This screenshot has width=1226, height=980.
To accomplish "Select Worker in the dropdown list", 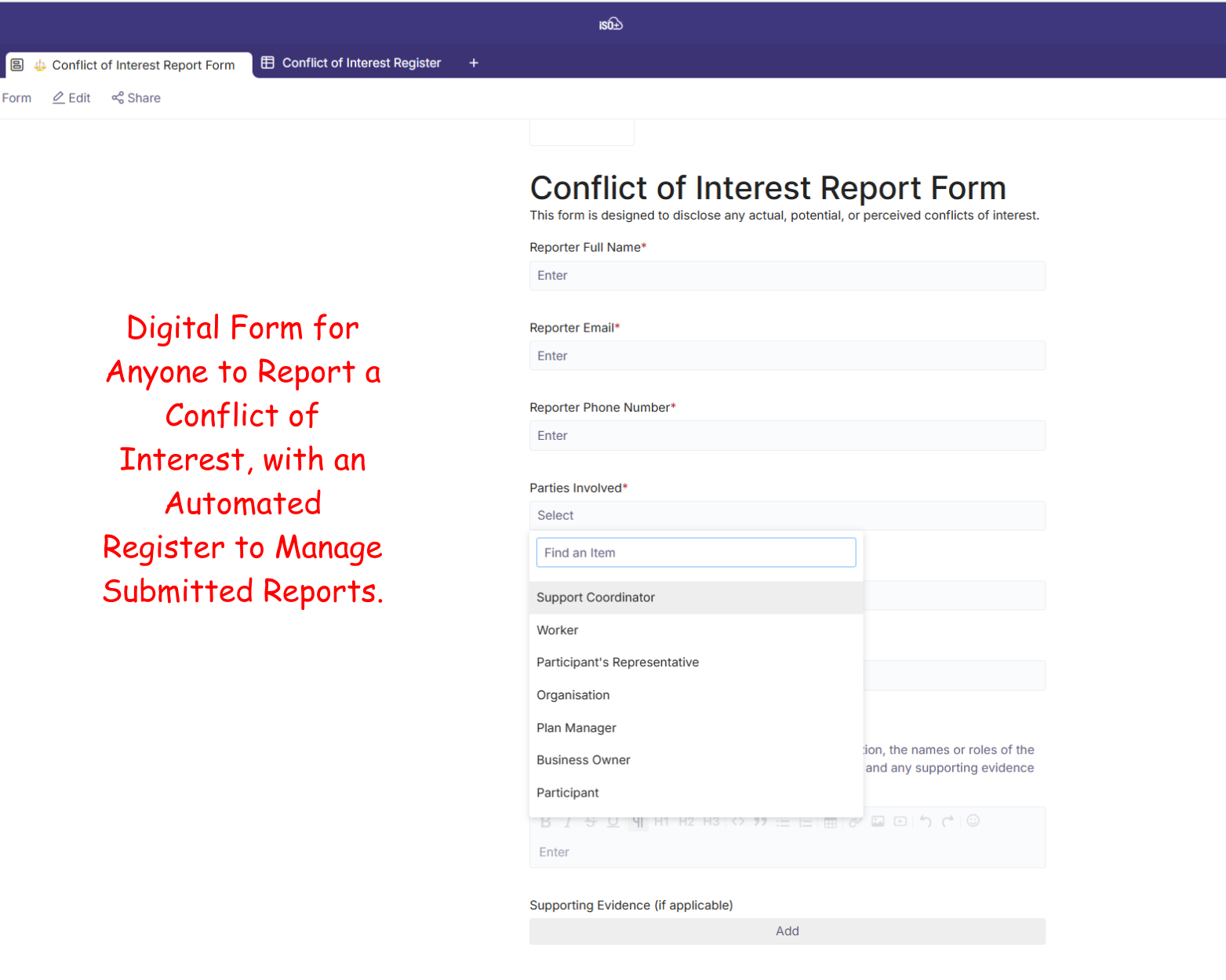I will [x=558, y=630].
